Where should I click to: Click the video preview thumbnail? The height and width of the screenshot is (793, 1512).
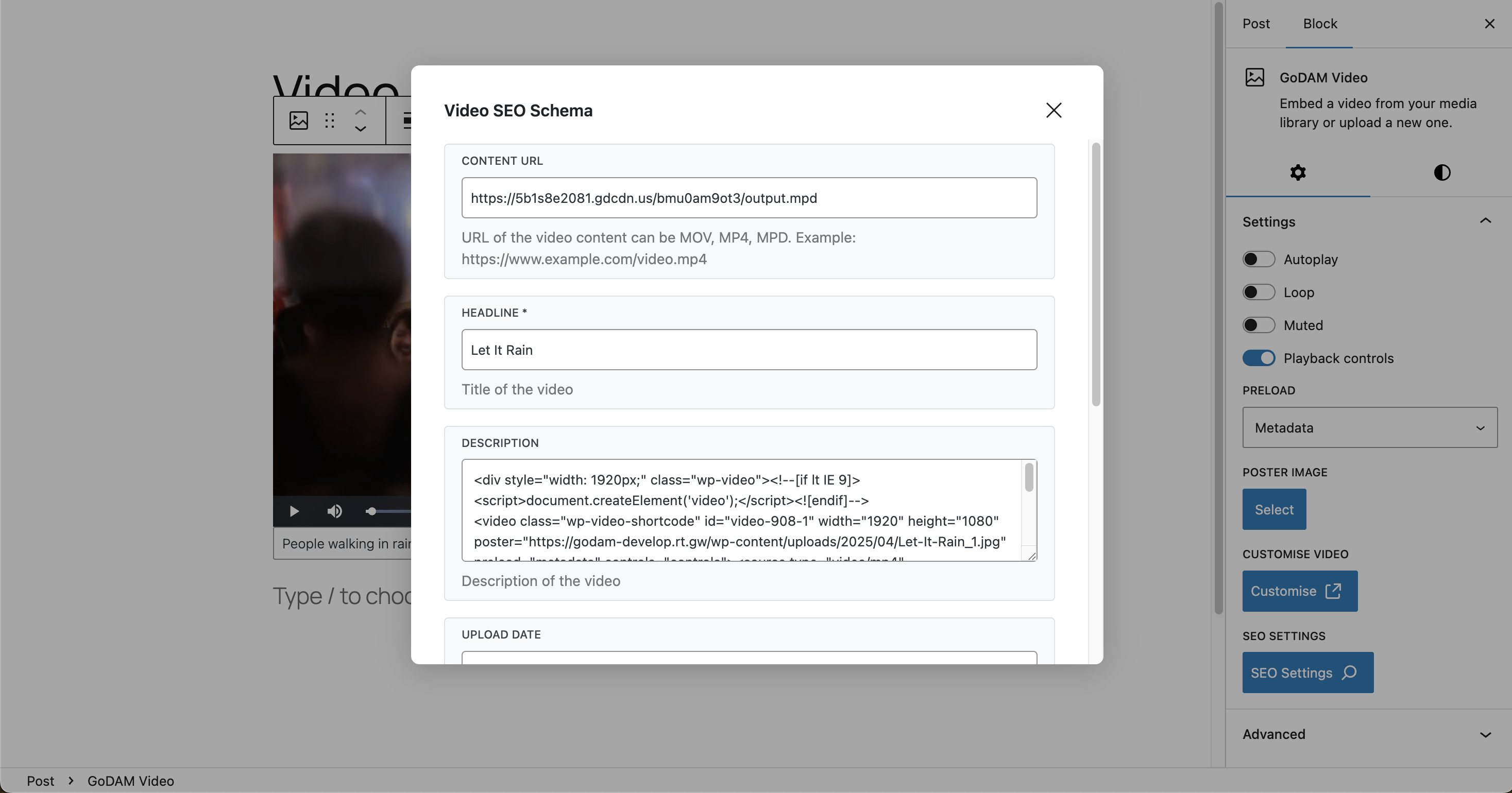[342, 324]
